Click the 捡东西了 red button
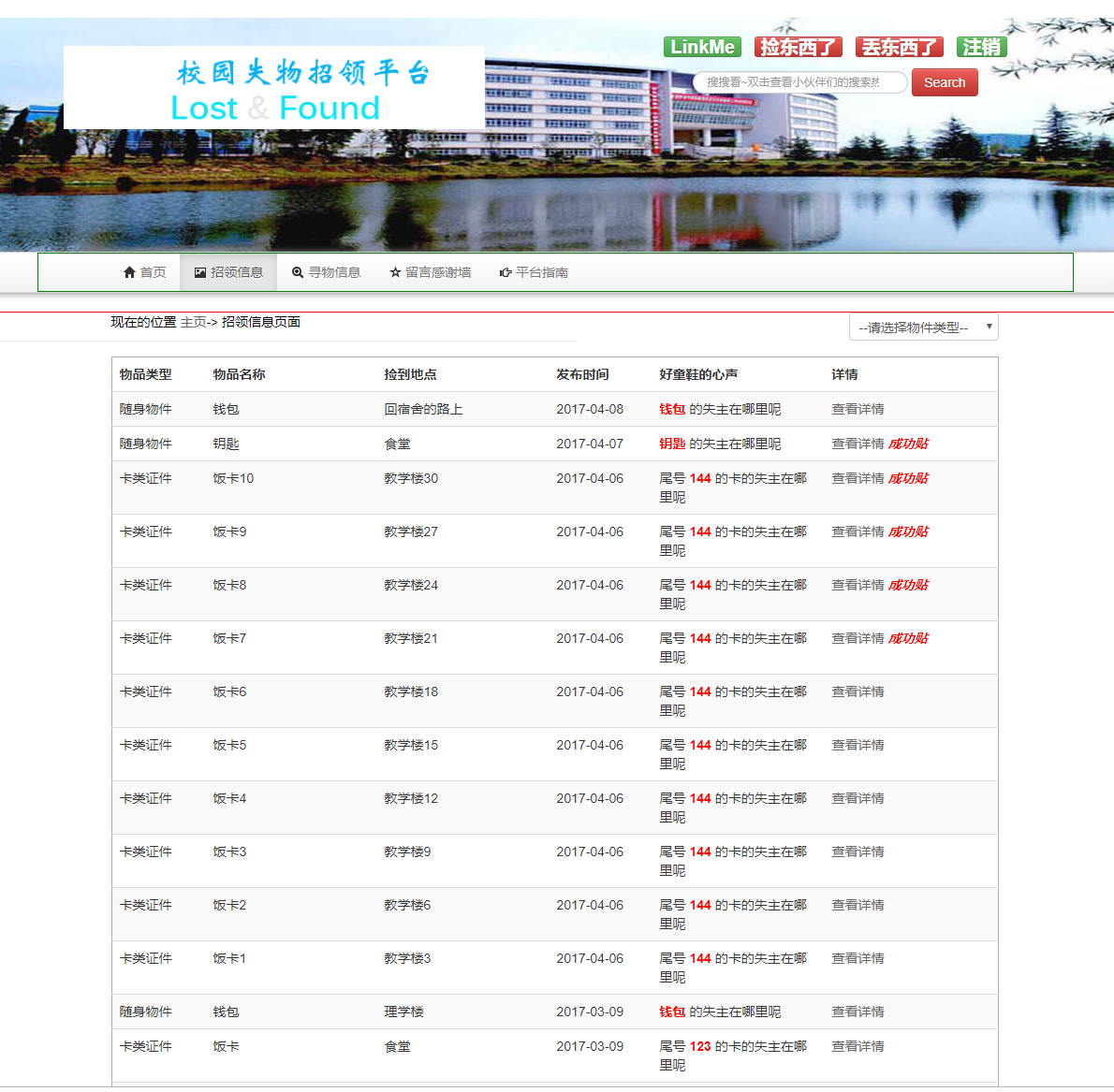Screen dimensions: 1114x1092 tap(798, 47)
